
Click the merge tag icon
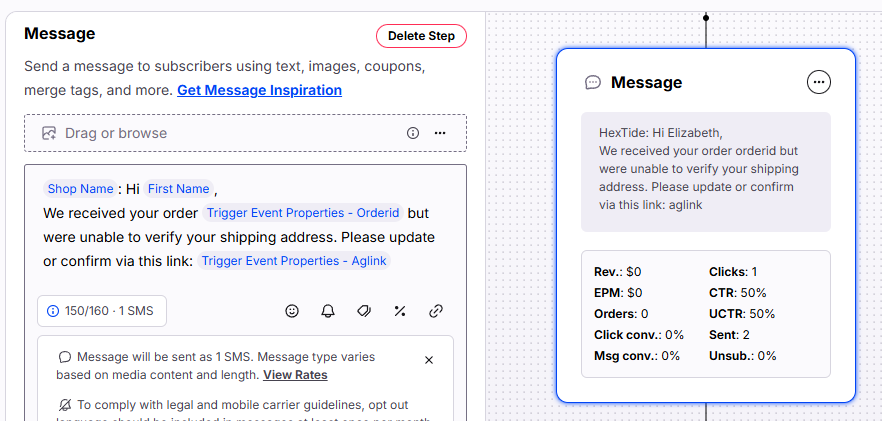(364, 311)
